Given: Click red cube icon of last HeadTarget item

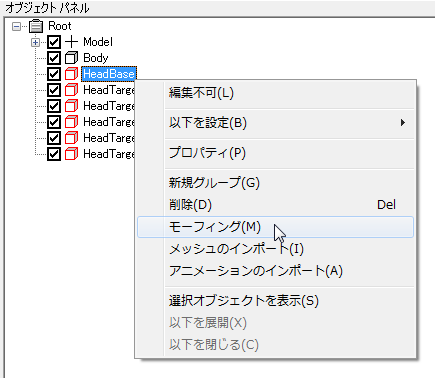Looking at the screenshot, I should 71,154.
